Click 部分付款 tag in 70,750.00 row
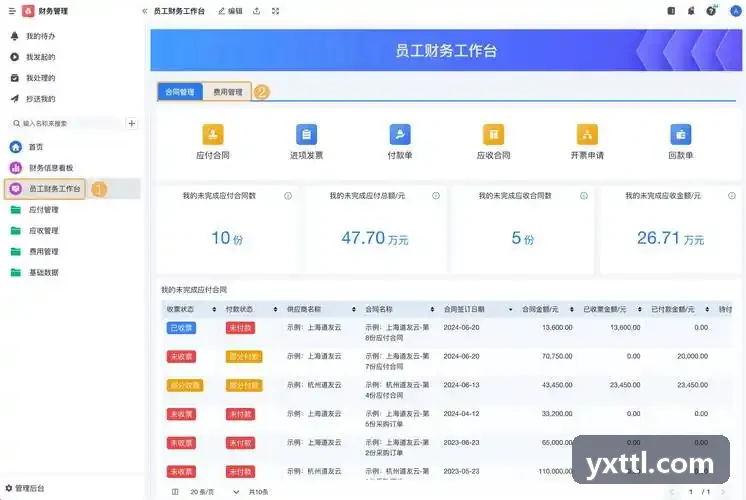The image size is (746, 500). (244, 357)
